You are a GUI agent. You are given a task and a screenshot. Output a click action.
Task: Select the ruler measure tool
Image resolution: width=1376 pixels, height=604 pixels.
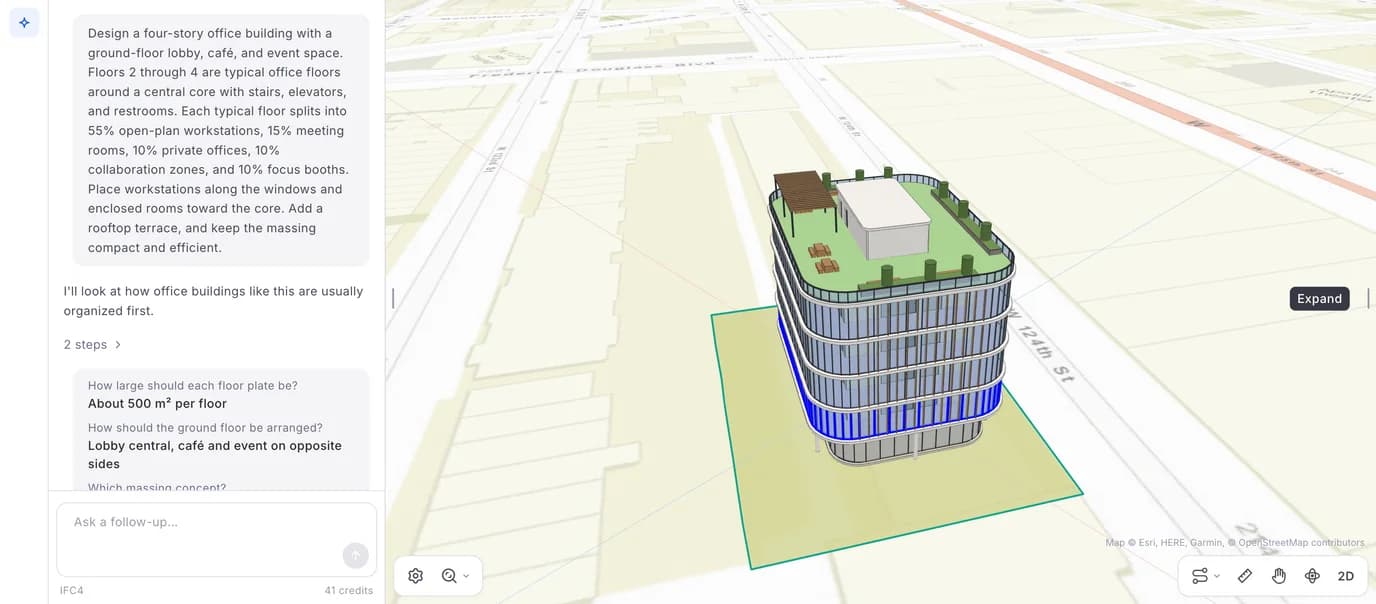(x=1245, y=576)
